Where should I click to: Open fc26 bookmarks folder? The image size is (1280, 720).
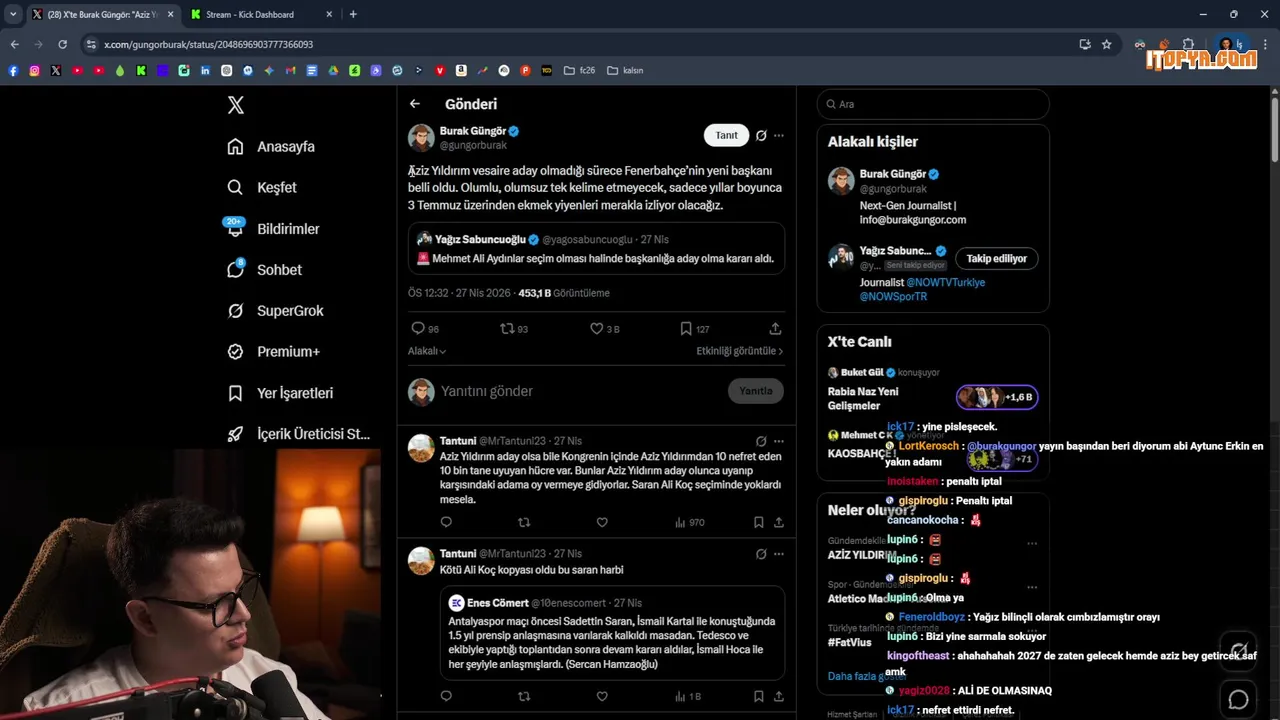pyautogui.click(x=580, y=70)
